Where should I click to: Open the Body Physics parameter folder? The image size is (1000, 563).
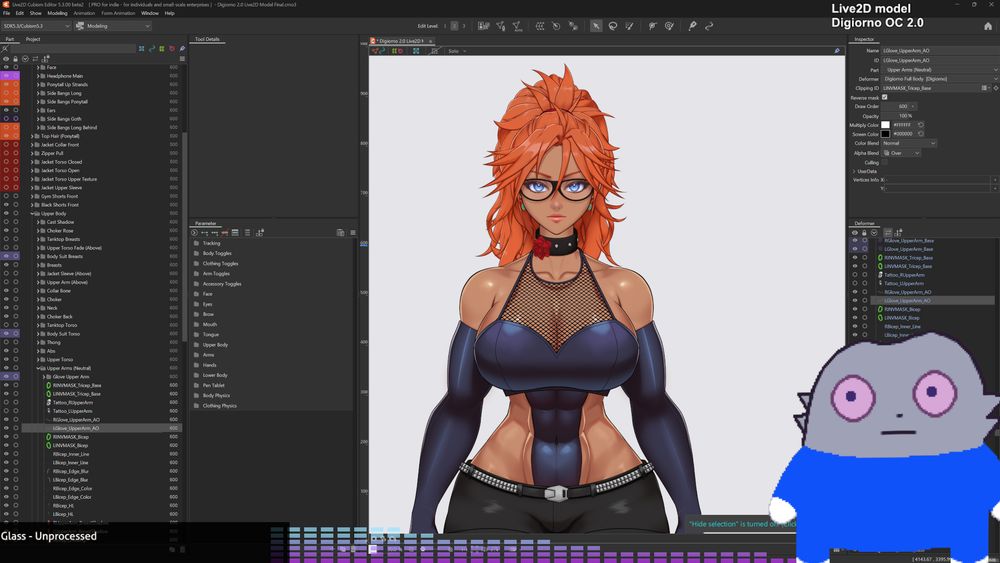coord(216,395)
